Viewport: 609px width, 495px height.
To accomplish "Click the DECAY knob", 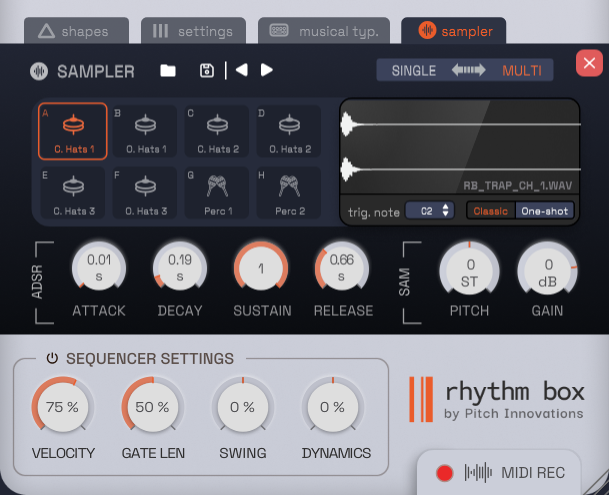I will 180,268.
